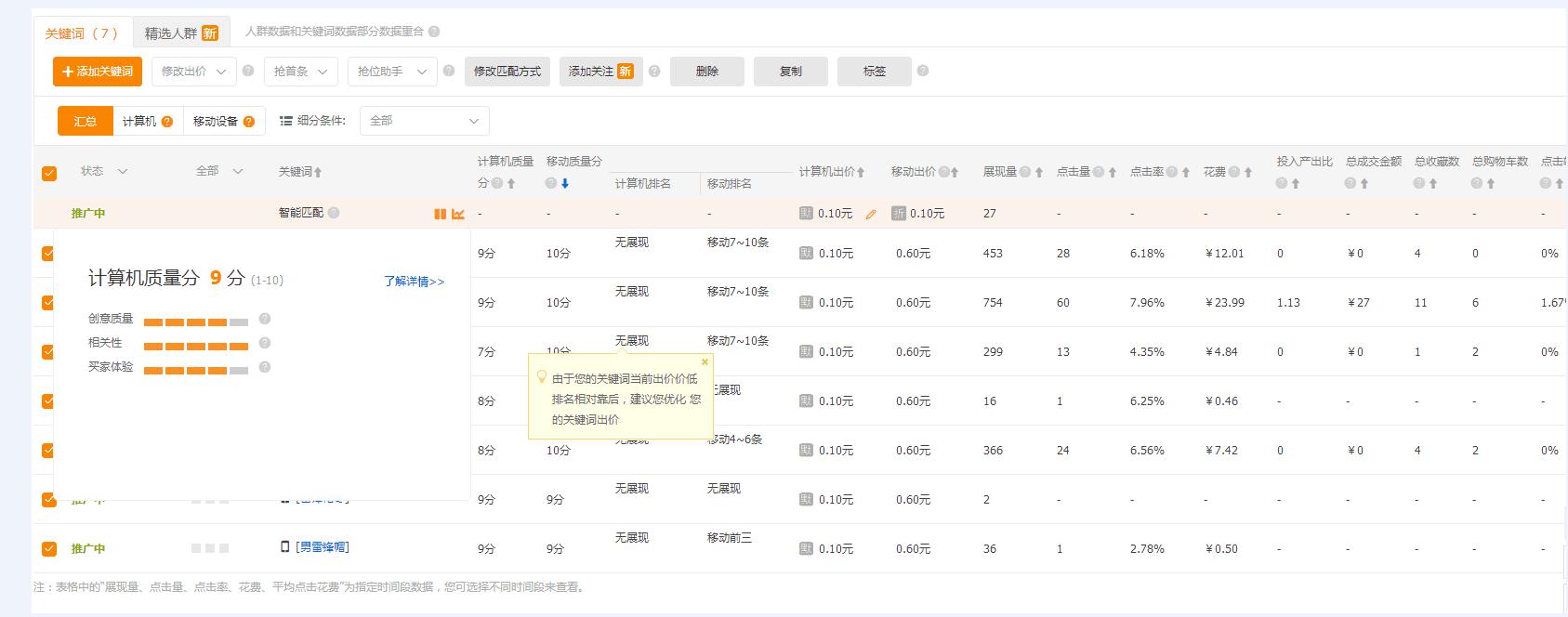Sort by 展现量 arrow
The image size is (1568, 617).
1038,172
